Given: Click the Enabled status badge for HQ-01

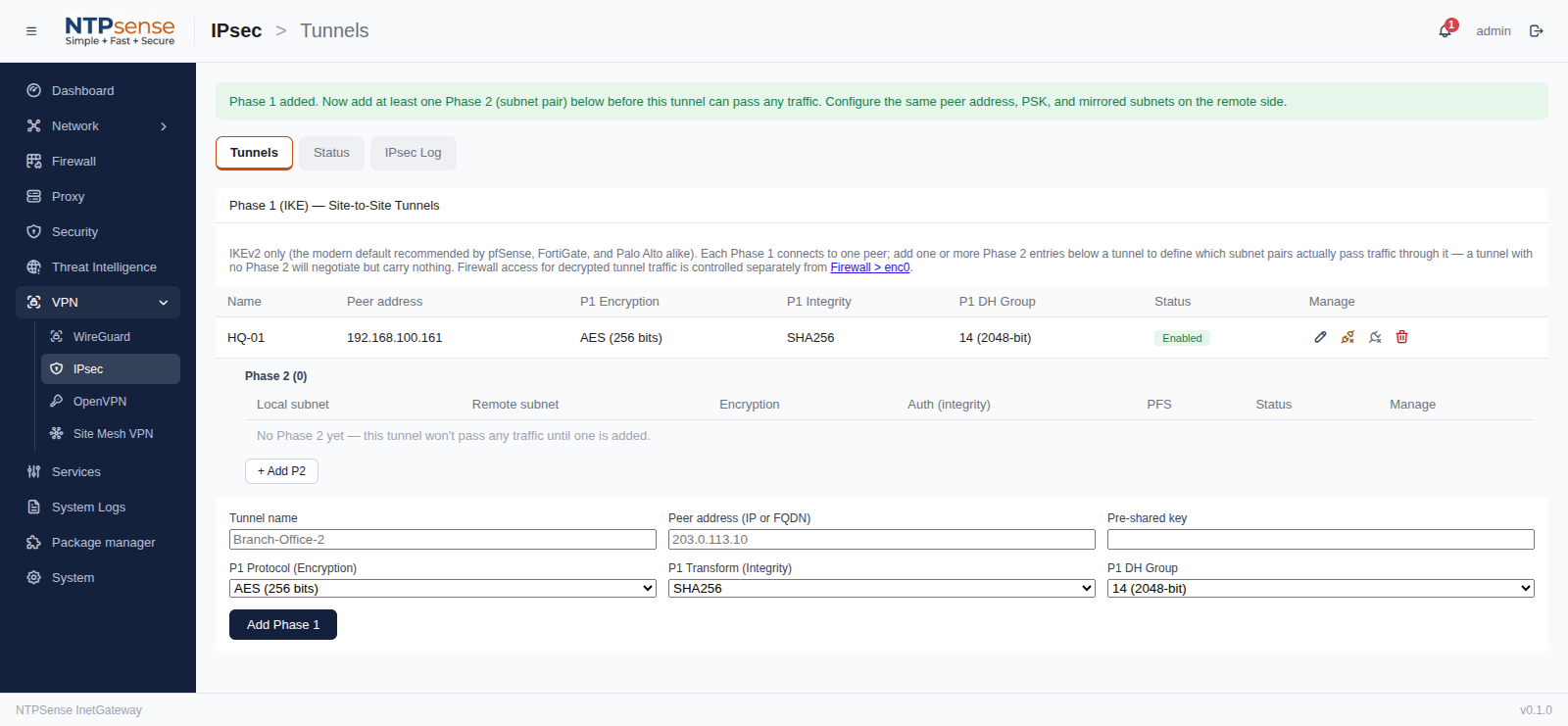Looking at the screenshot, I should click(1182, 338).
